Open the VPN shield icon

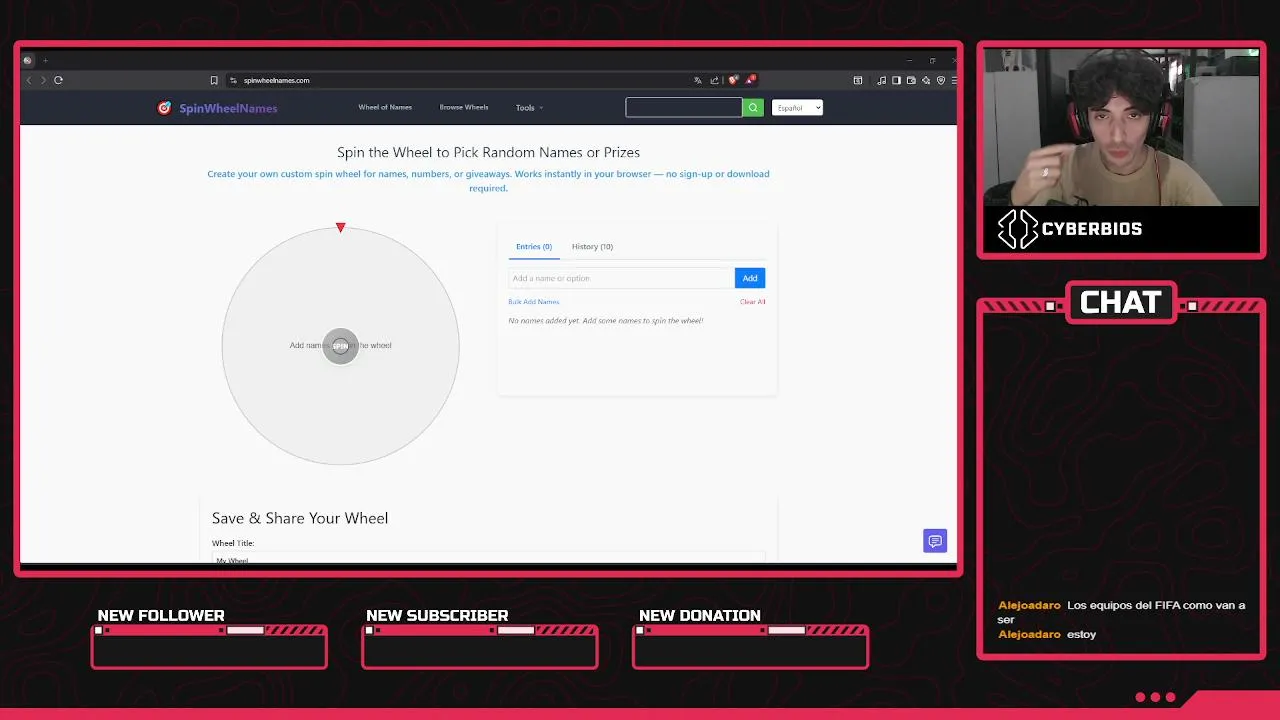point(941,80)
